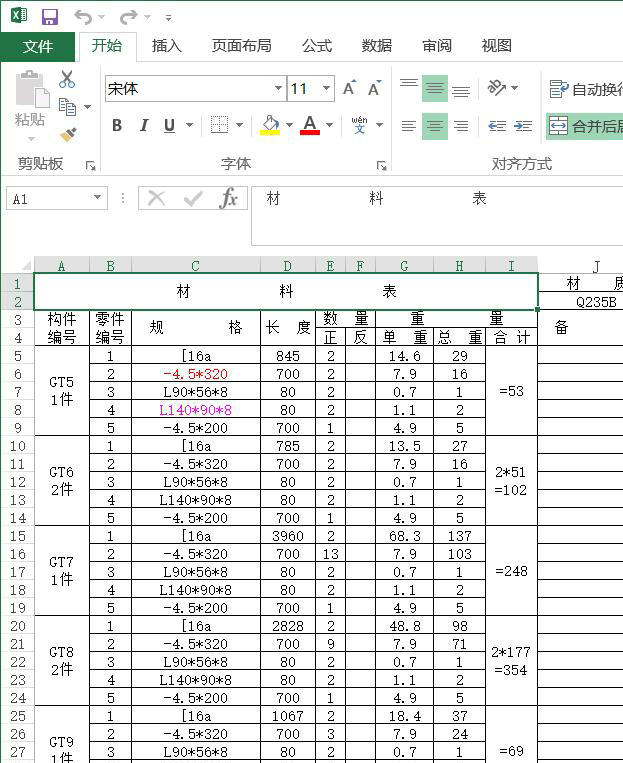Screen dimensions: 623x763
Task: Switch to the 视图 ribbon tab
Action: [496, 46]
